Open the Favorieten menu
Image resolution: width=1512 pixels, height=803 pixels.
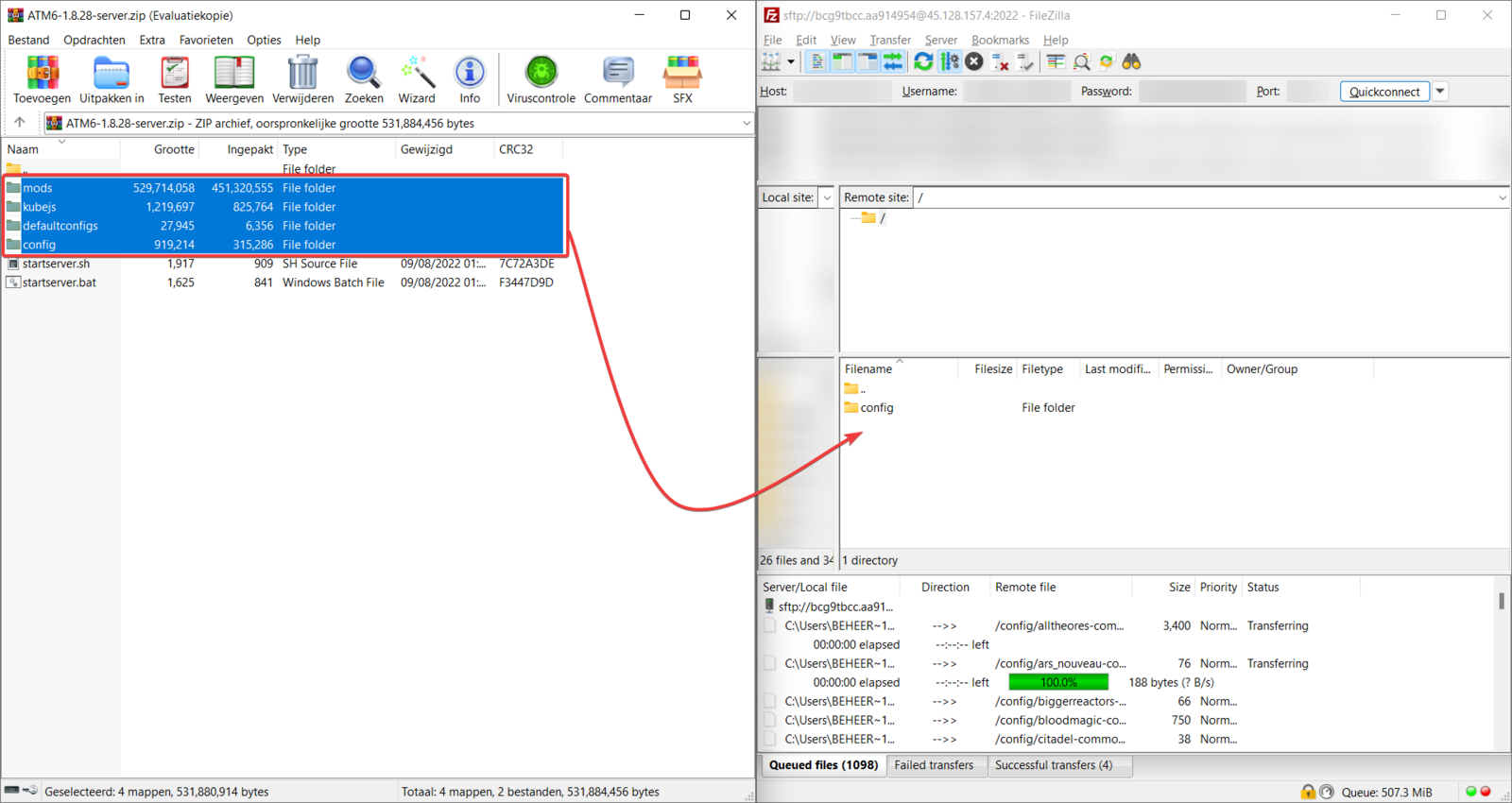[206, 40]
